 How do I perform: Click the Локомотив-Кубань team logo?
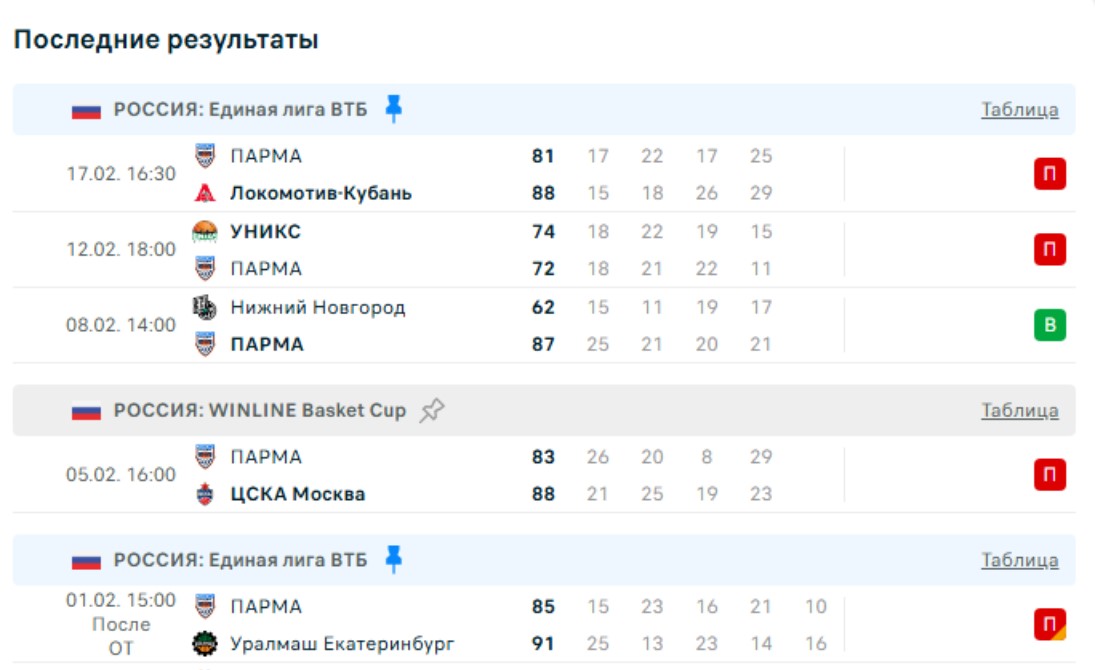point(205,193)
